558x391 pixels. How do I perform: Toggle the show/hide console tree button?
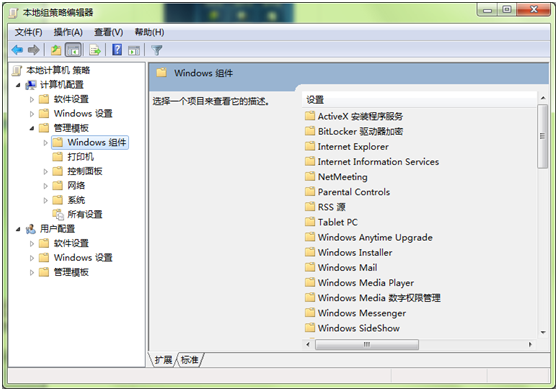point(73,50)
